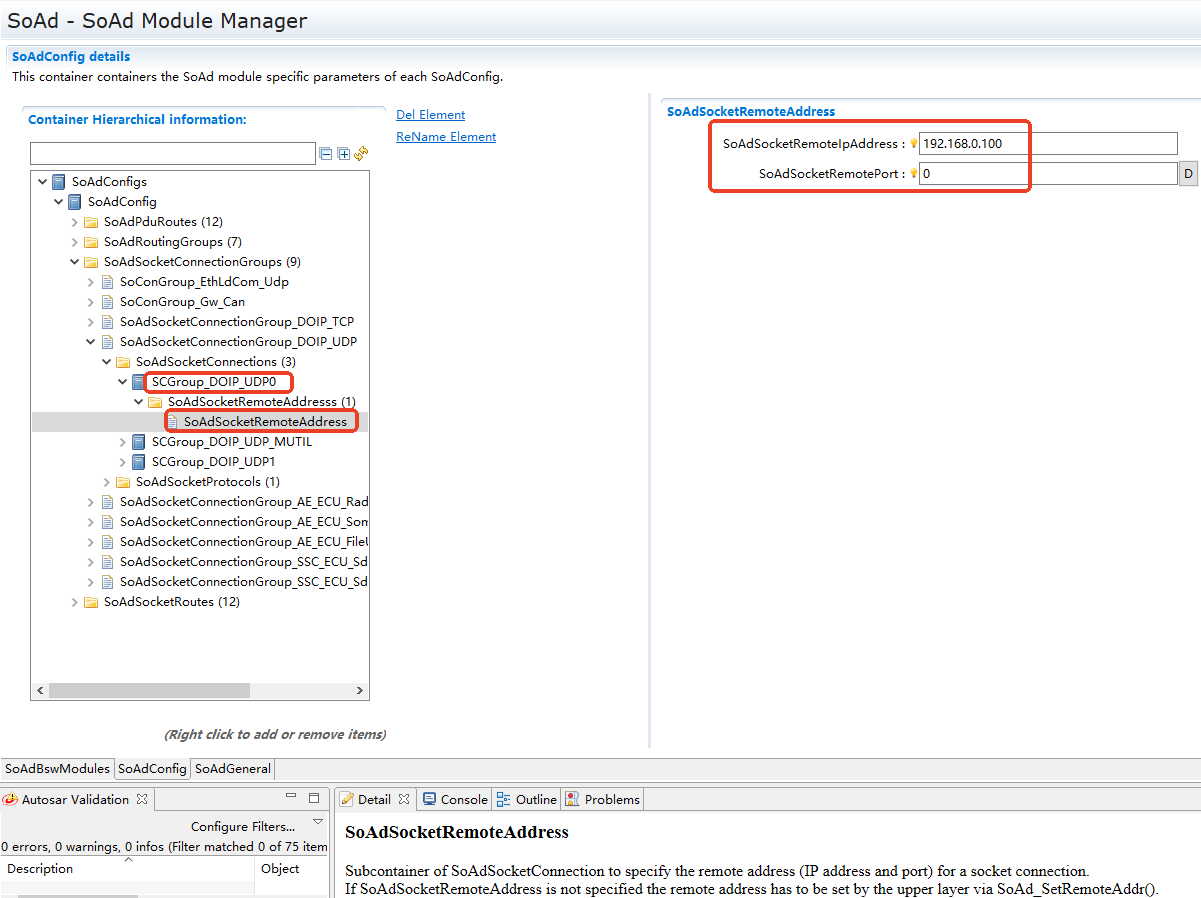This screenshot has height=898, width=1201.
Task: Open the Problems tab
Action: (602, 799)
